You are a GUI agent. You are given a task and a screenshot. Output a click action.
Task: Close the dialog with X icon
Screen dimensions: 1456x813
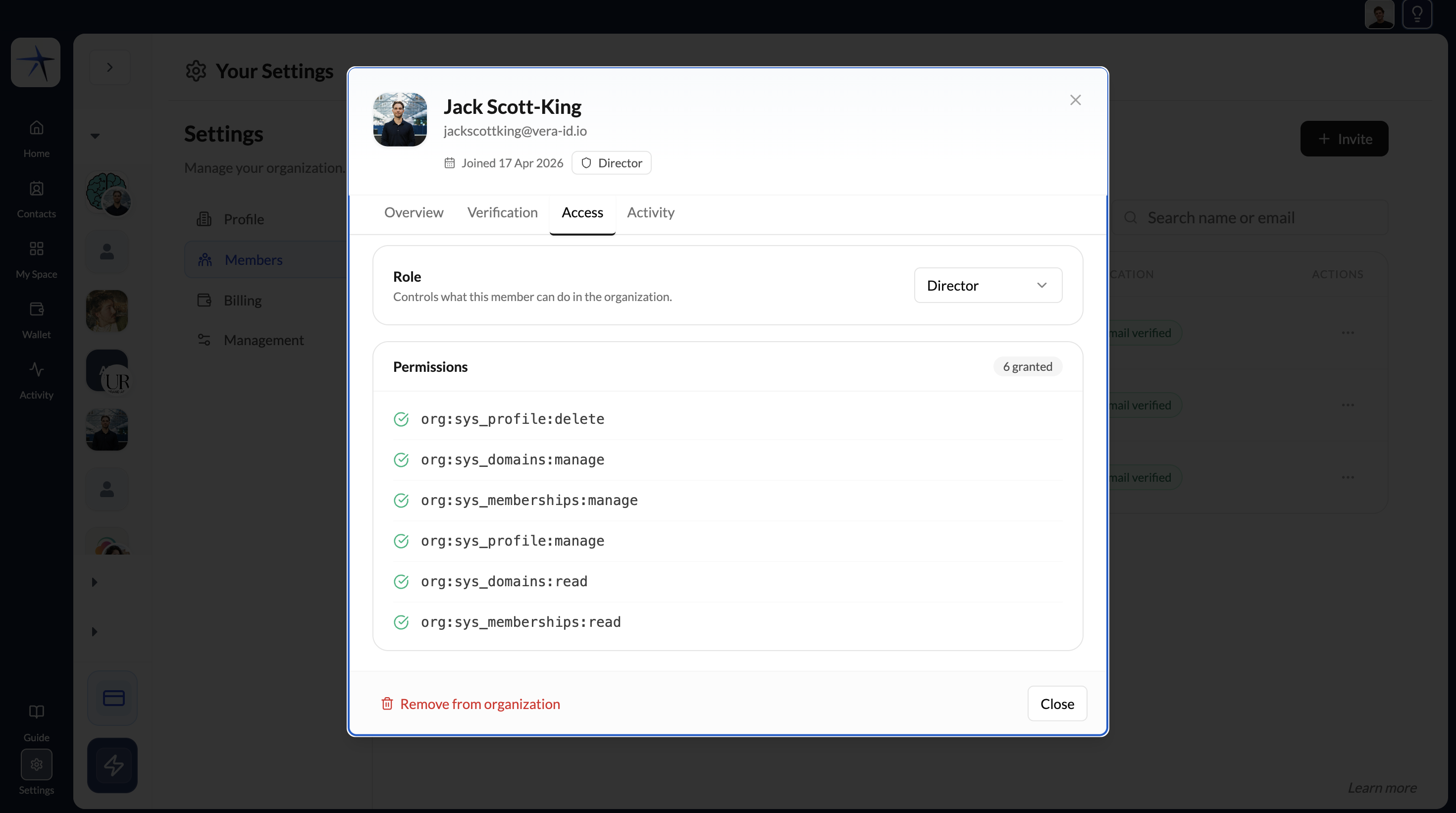(x=1075, y=100)
